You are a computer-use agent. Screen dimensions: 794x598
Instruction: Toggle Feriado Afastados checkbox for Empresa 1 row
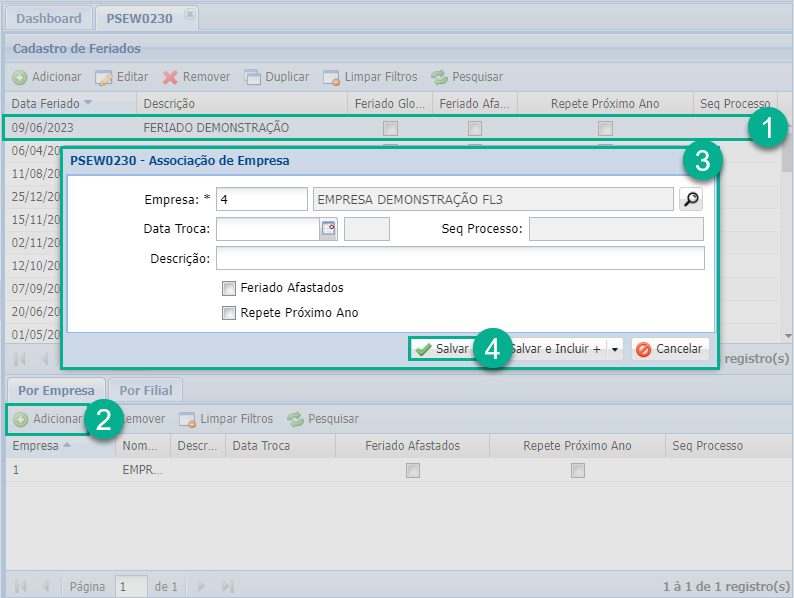[411, 470]
